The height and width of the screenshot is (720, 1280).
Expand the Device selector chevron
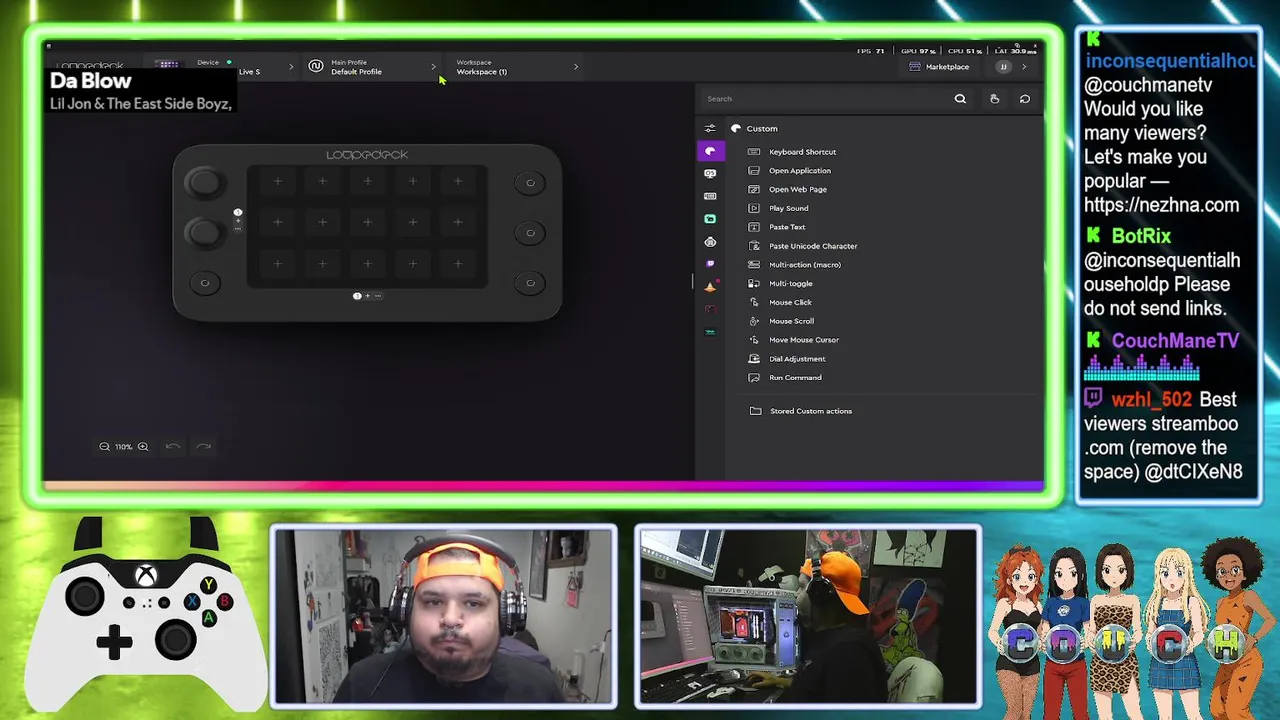291,67
